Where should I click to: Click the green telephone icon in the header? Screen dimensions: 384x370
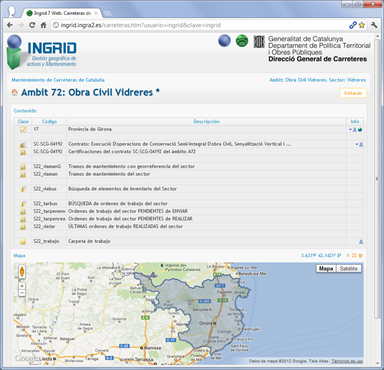242,41
